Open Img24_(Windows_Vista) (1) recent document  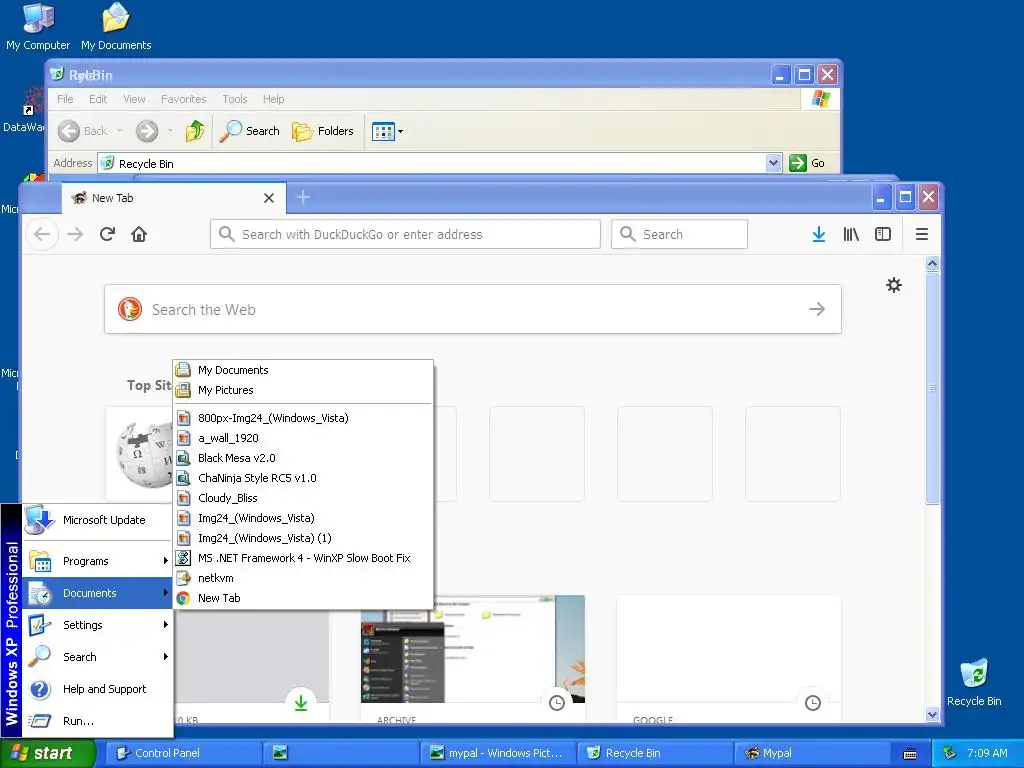303,538
